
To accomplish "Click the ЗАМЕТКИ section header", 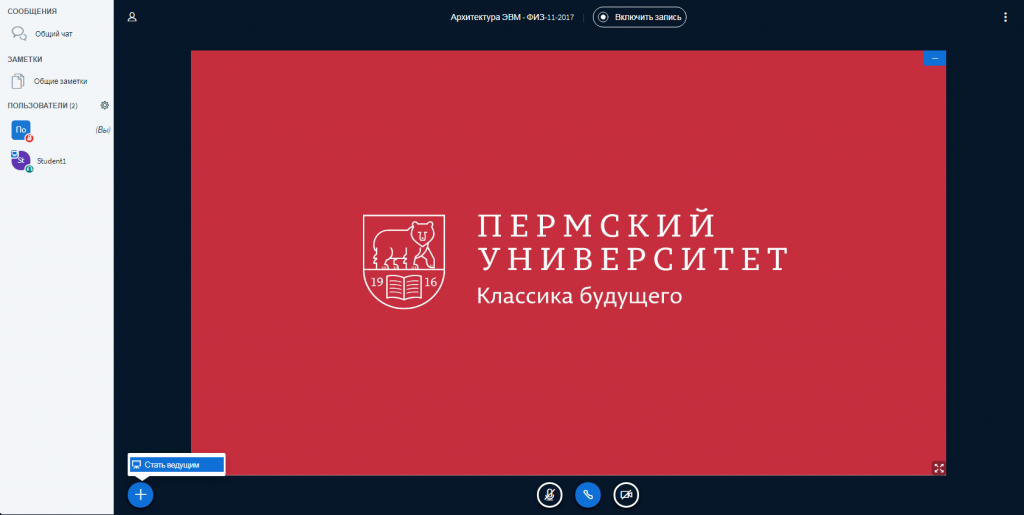I will [x=25, y=59].
